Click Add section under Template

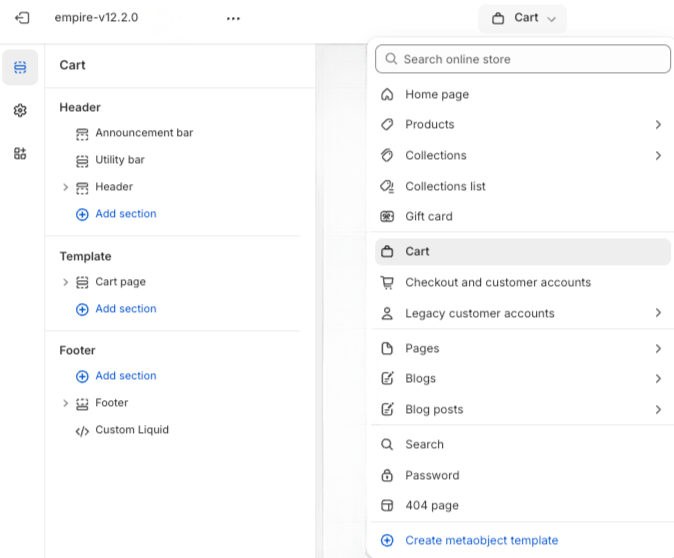[126, 309]
